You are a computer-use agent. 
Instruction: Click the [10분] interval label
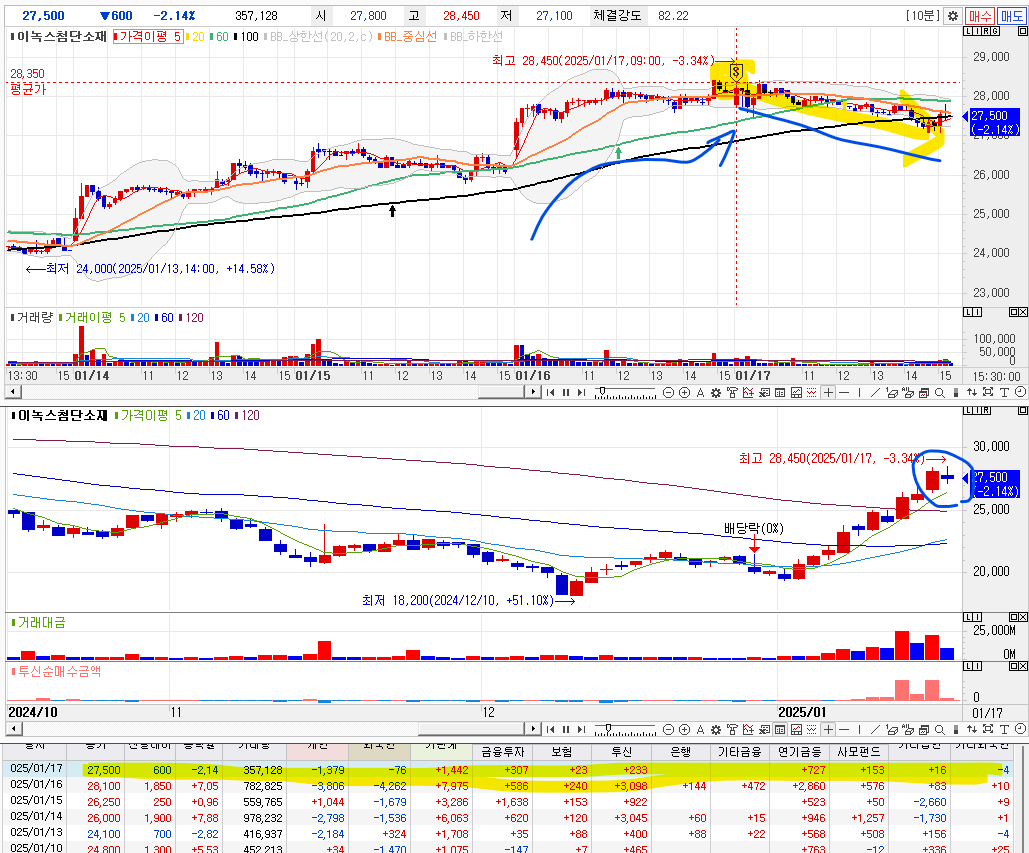(x=924, y=16)
